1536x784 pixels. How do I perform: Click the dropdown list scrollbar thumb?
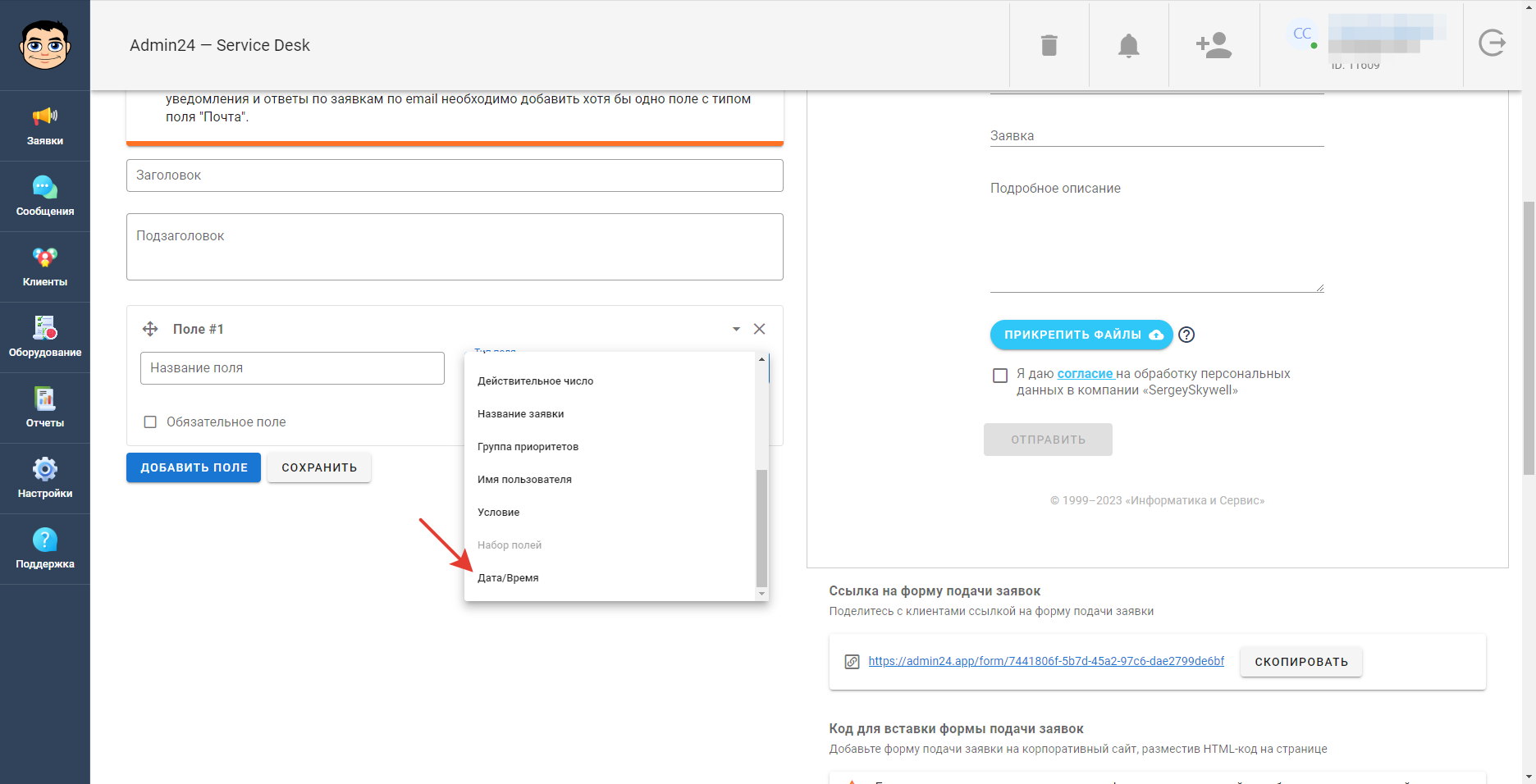tap(761, 528)
